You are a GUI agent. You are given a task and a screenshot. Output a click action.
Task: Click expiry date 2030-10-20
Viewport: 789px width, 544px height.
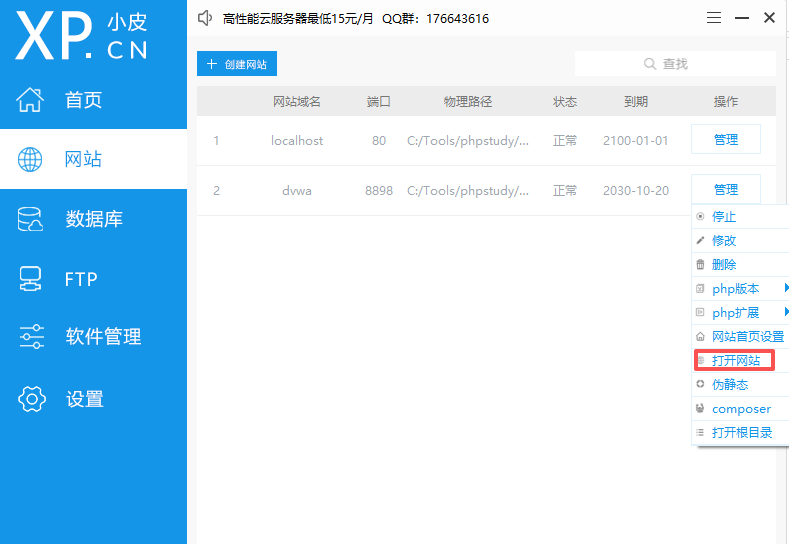click(636, 191)
